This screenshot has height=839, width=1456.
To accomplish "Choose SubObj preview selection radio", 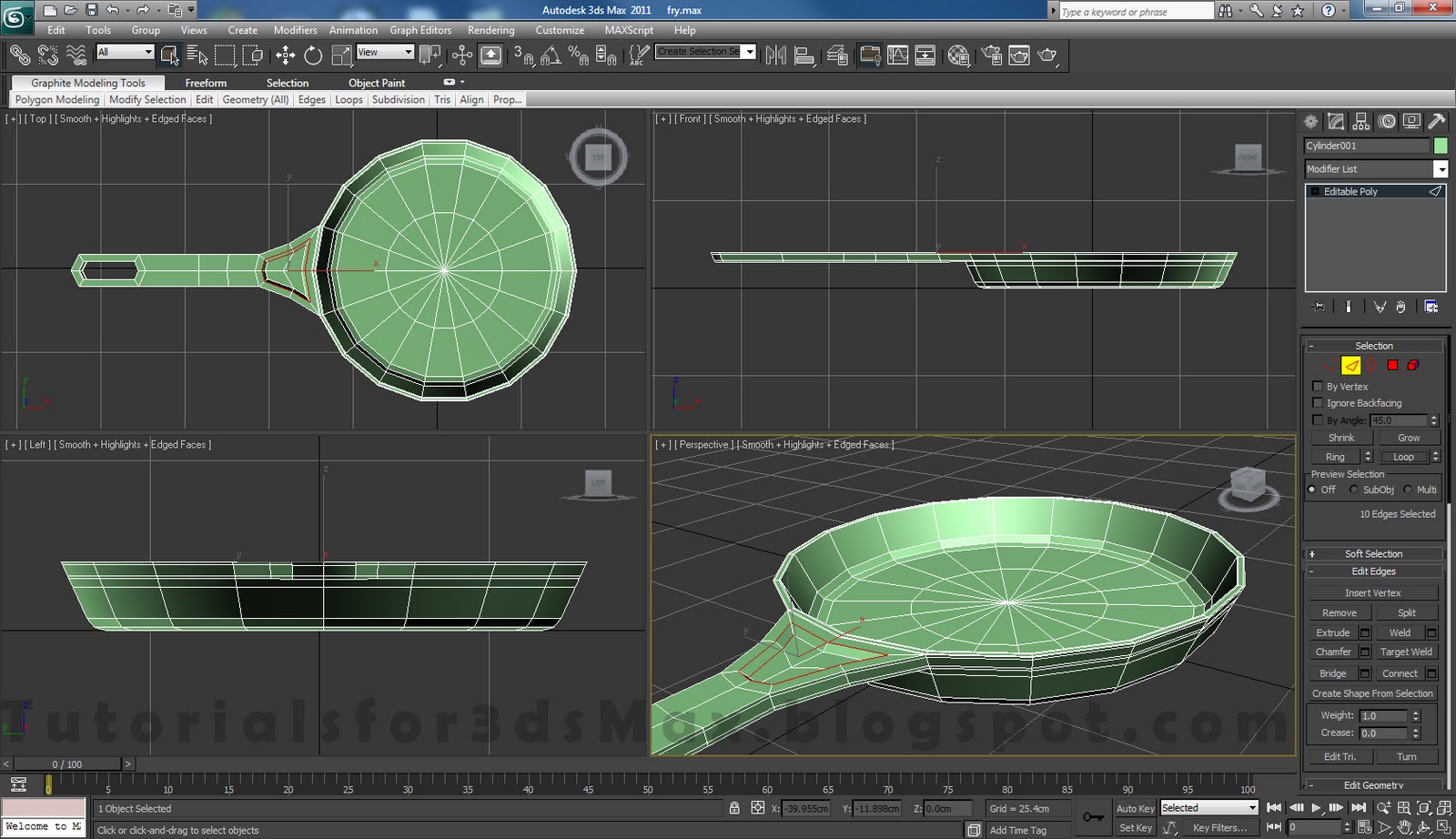I will pos(1354,490).
